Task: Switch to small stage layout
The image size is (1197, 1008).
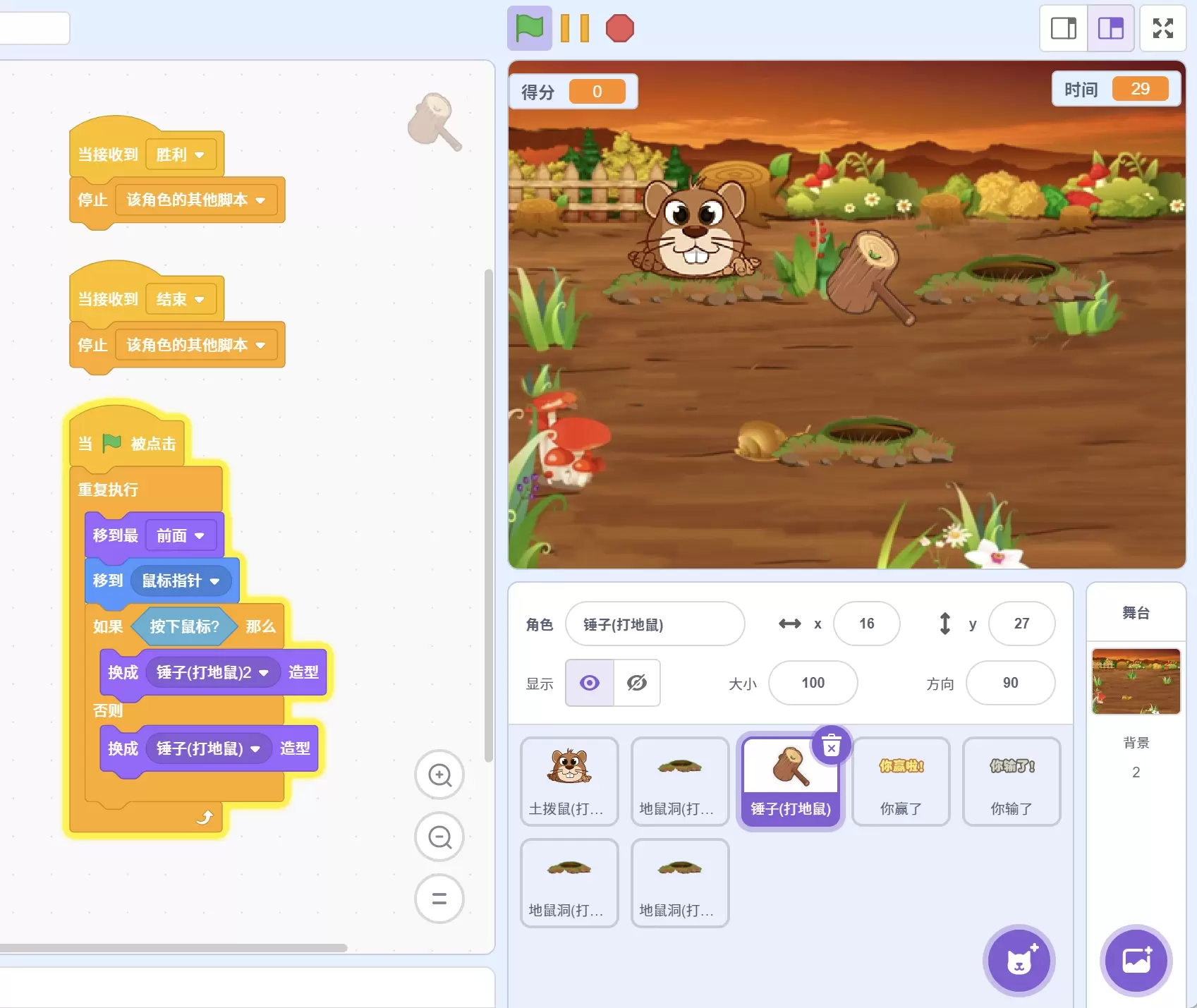Action: pyautogui.click(x=1064, y=28)
